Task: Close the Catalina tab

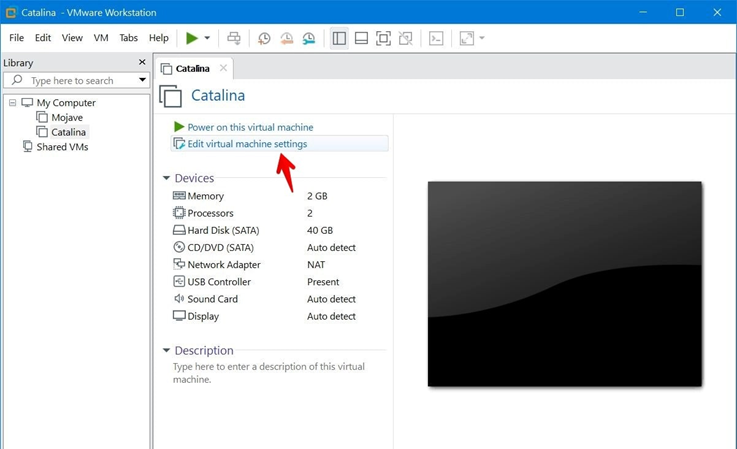Action: [223, 68]
